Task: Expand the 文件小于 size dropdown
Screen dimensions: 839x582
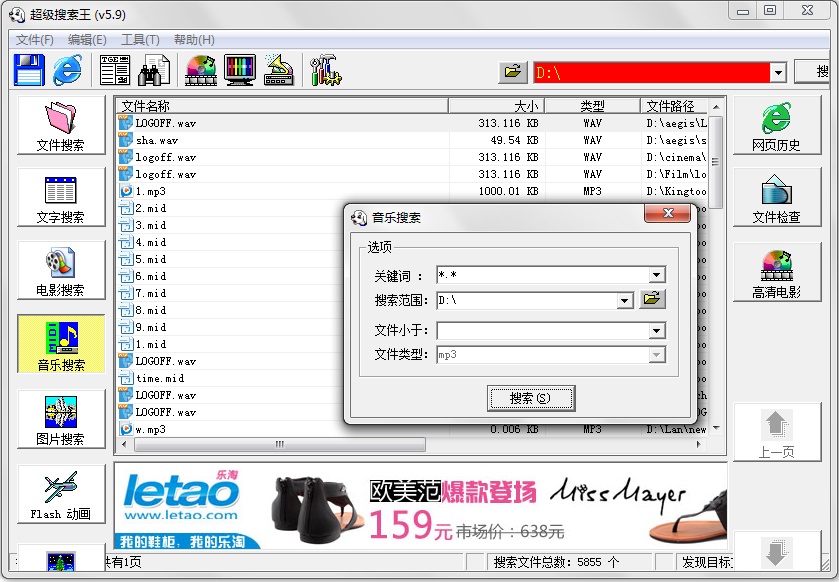Action: point(657,331)
